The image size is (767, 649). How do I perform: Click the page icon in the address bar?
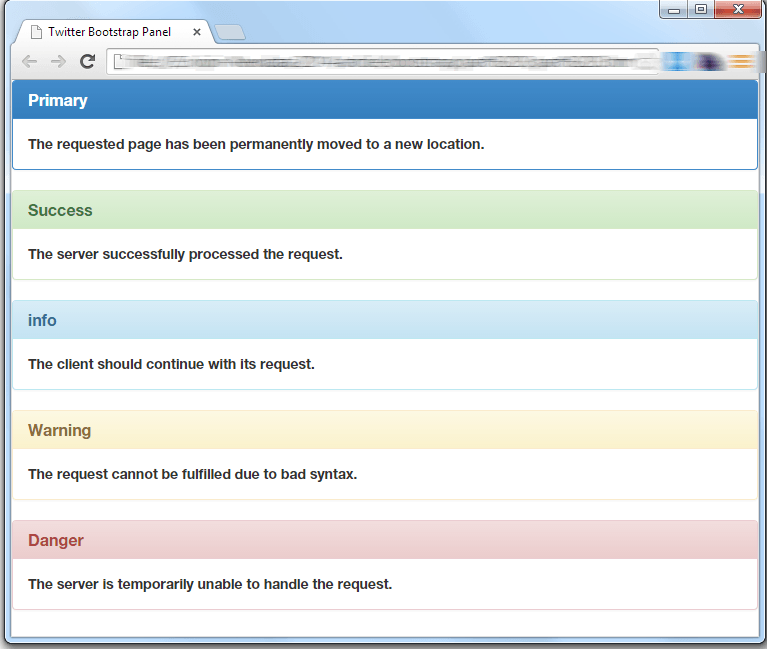(x=118, y=62)
